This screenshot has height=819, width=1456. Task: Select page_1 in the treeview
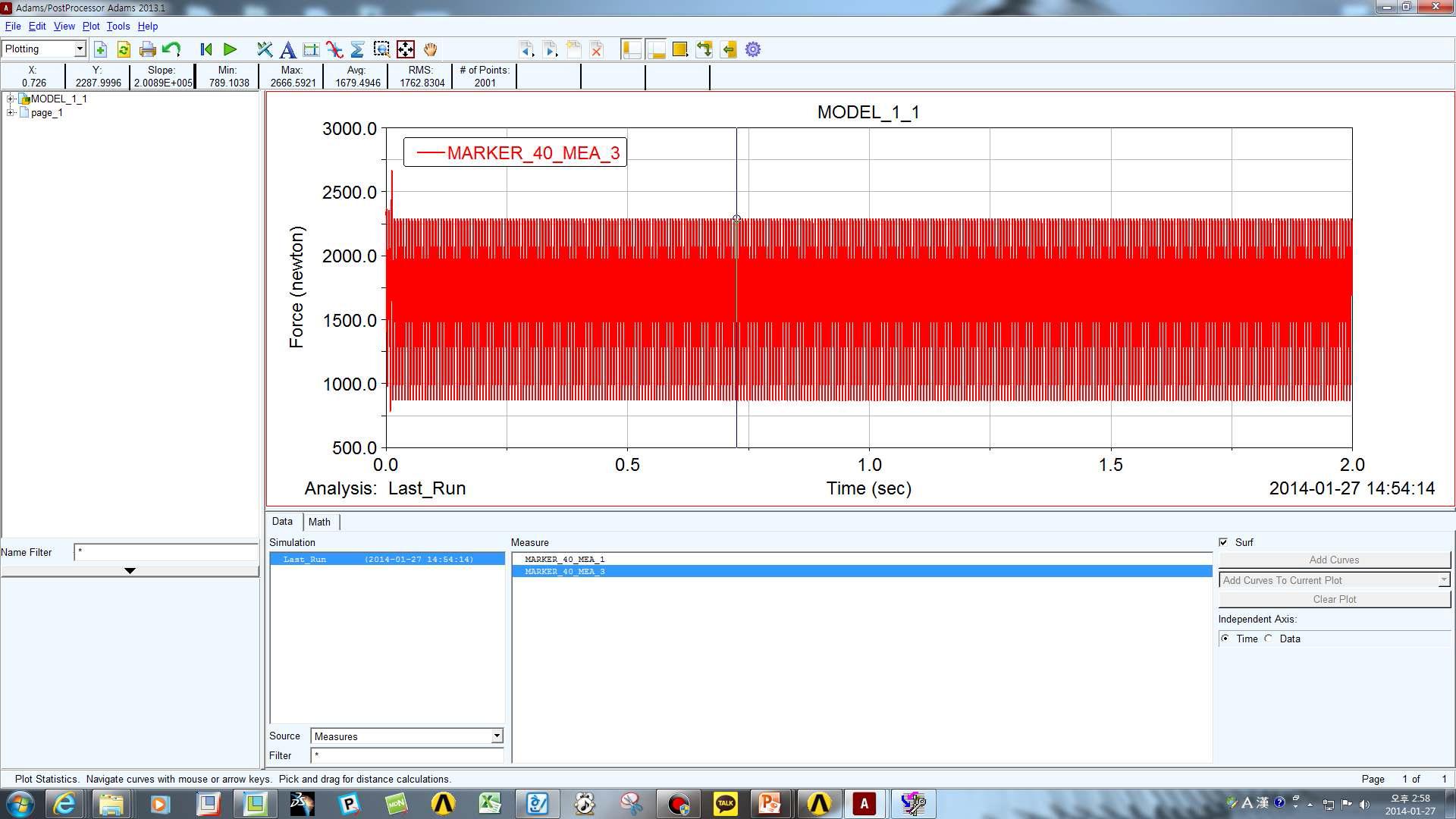47,113
